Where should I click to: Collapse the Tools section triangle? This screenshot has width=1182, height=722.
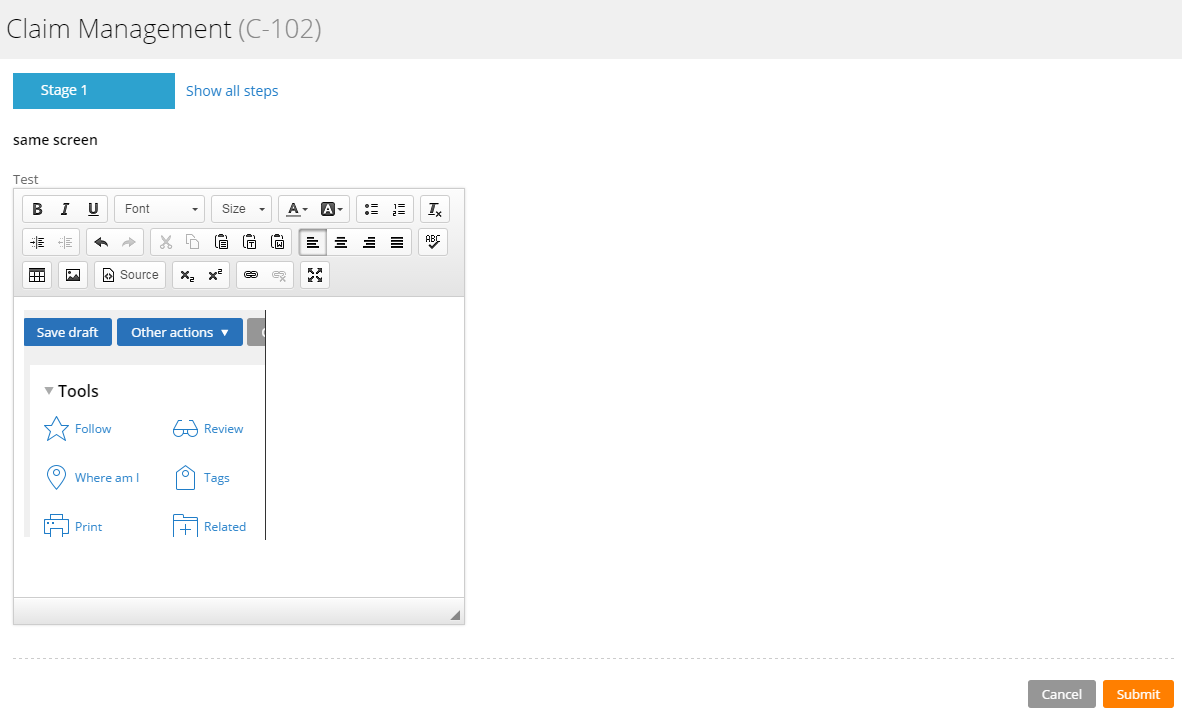49,391
